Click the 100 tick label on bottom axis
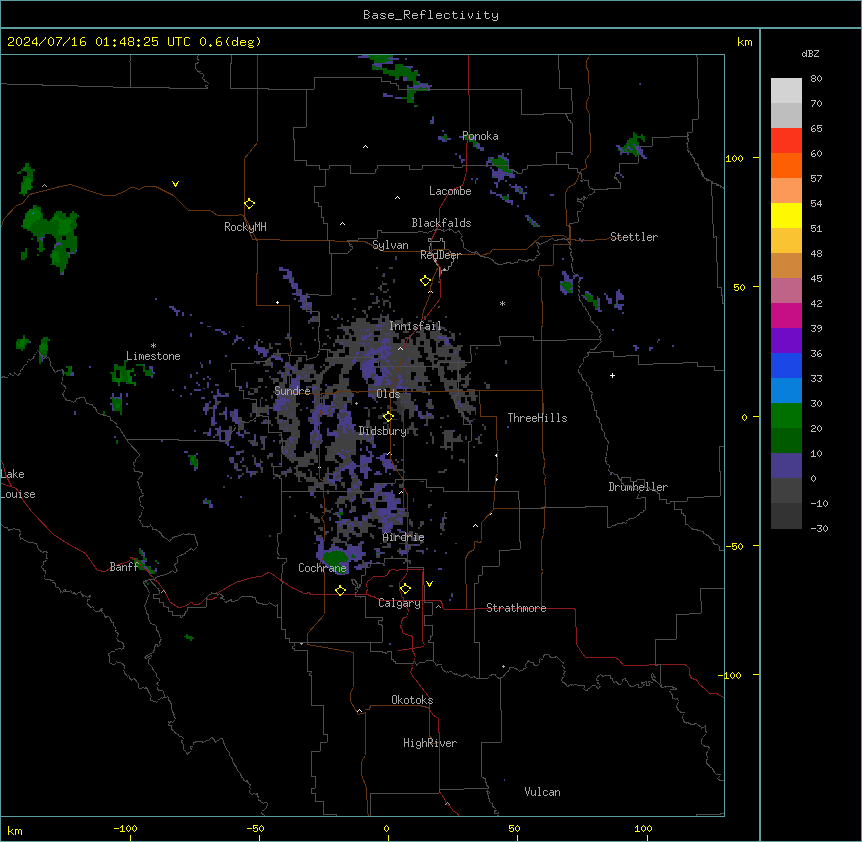Image resolution: width=862 pixels, height=842 pixels. coord(643,828)
